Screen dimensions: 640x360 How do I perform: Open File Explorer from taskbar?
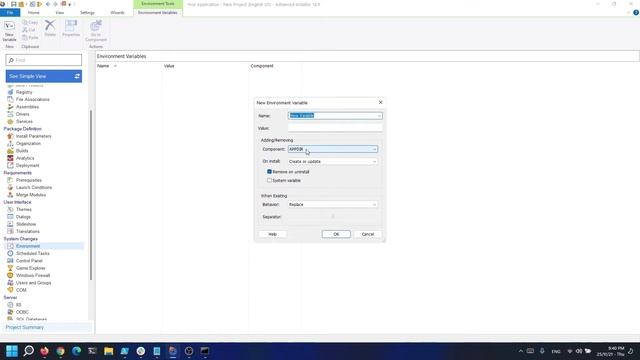[108, 351]
